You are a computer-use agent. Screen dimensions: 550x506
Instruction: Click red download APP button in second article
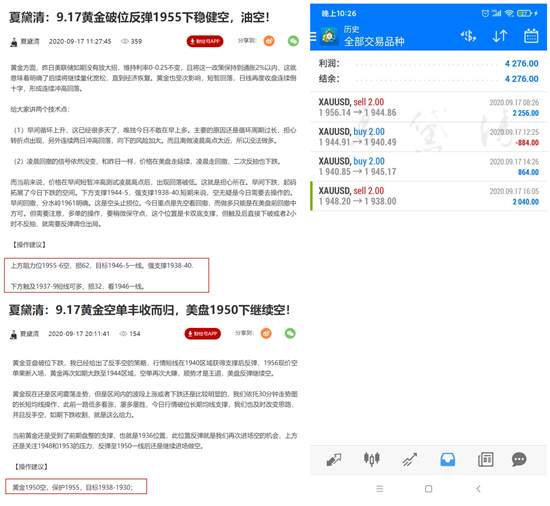pos(202,333)
